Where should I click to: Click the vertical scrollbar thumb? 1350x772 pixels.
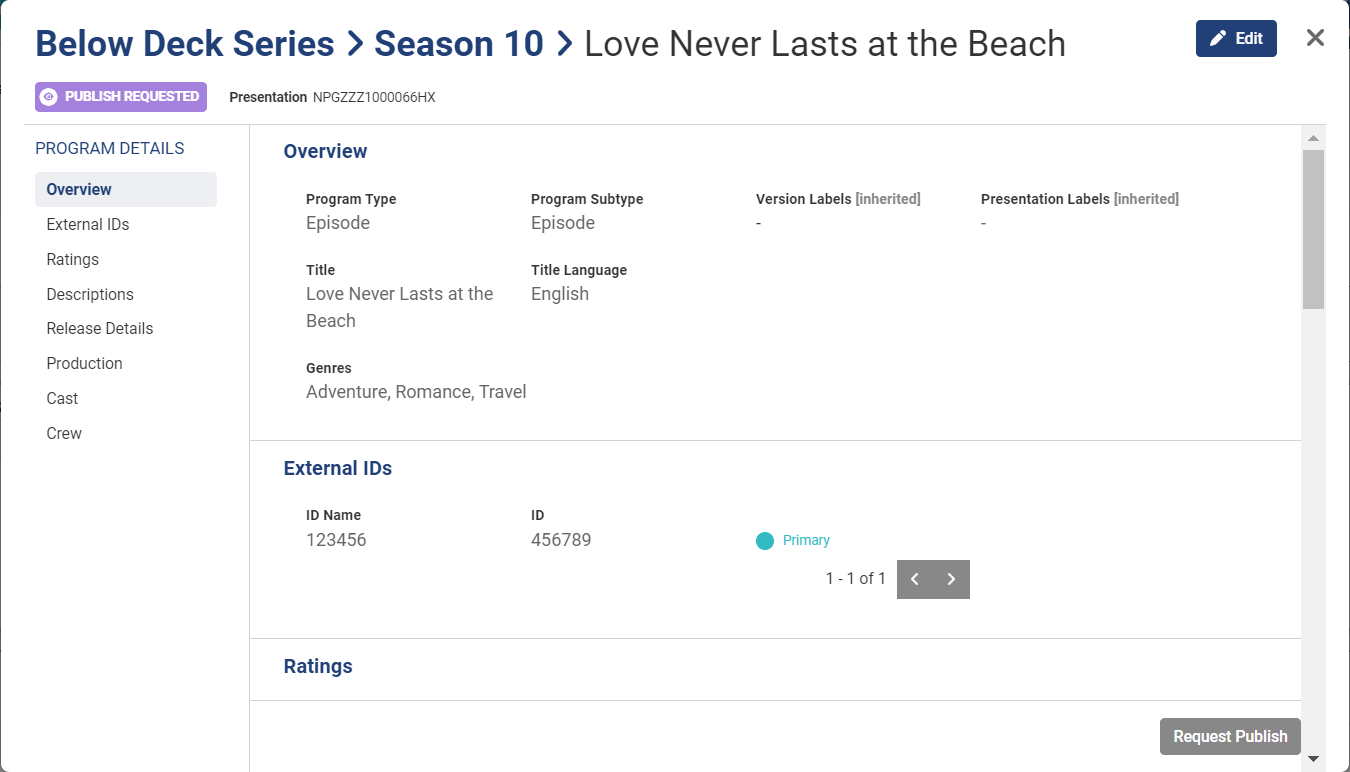[x=1313, y=229]
